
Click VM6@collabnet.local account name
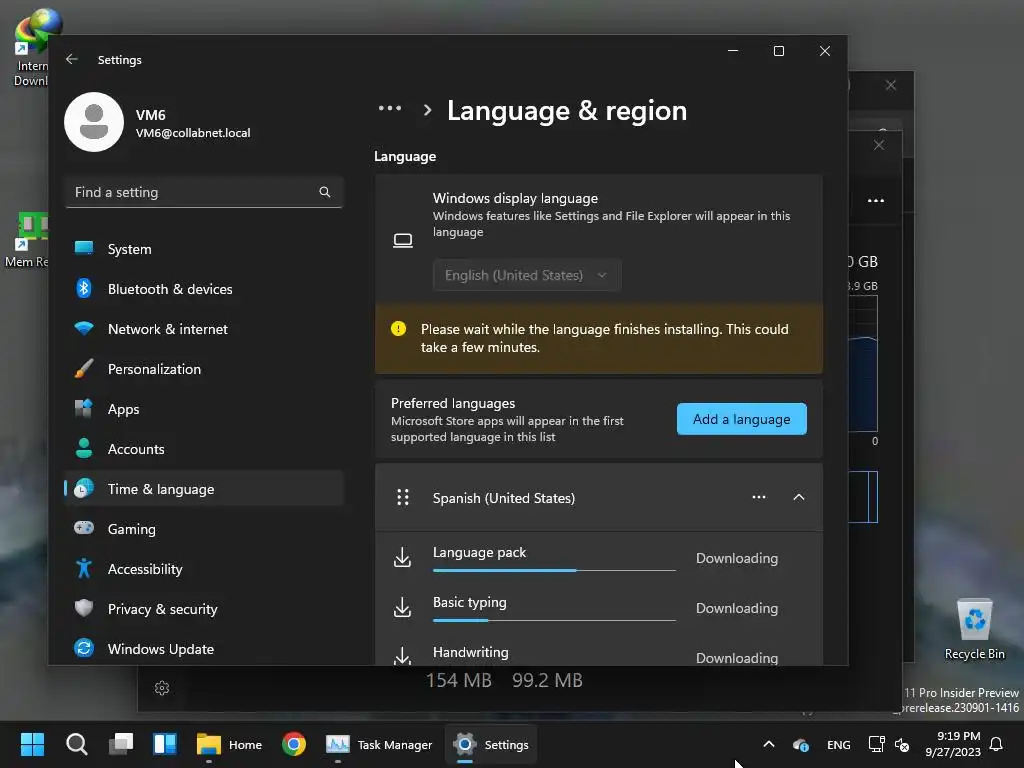(193, 133)
